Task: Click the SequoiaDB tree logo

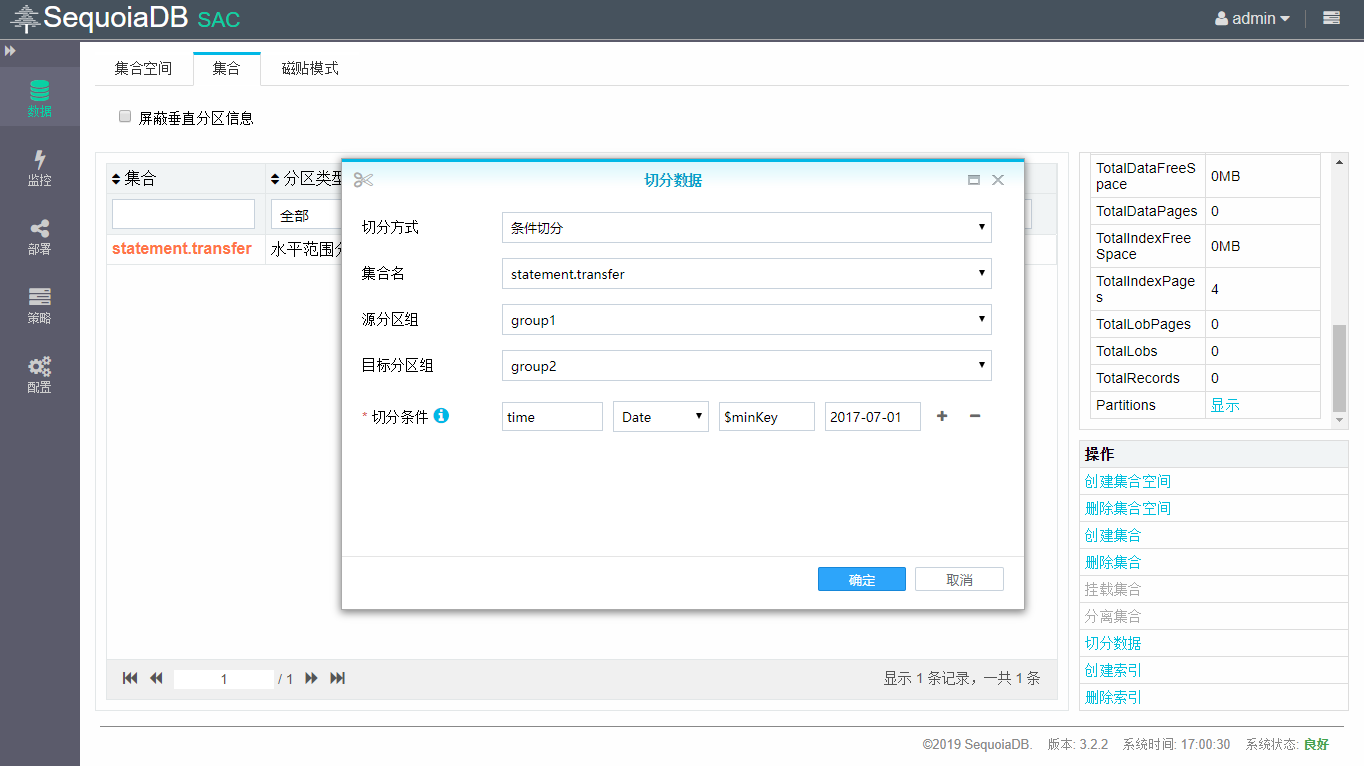Action: click(26, 18)
